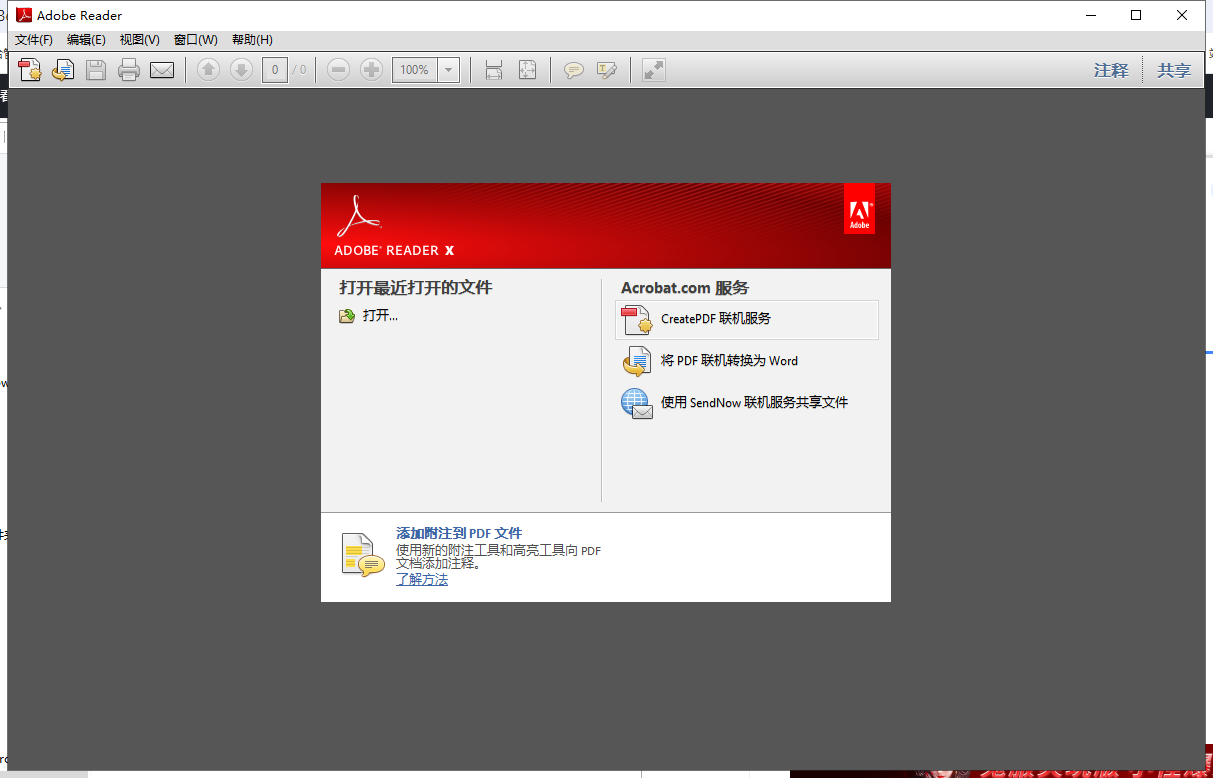Image resolution: width=1213 pixels, height=778 pixels.
Task: Click the previous page arrow button
Action: [208, 70]
